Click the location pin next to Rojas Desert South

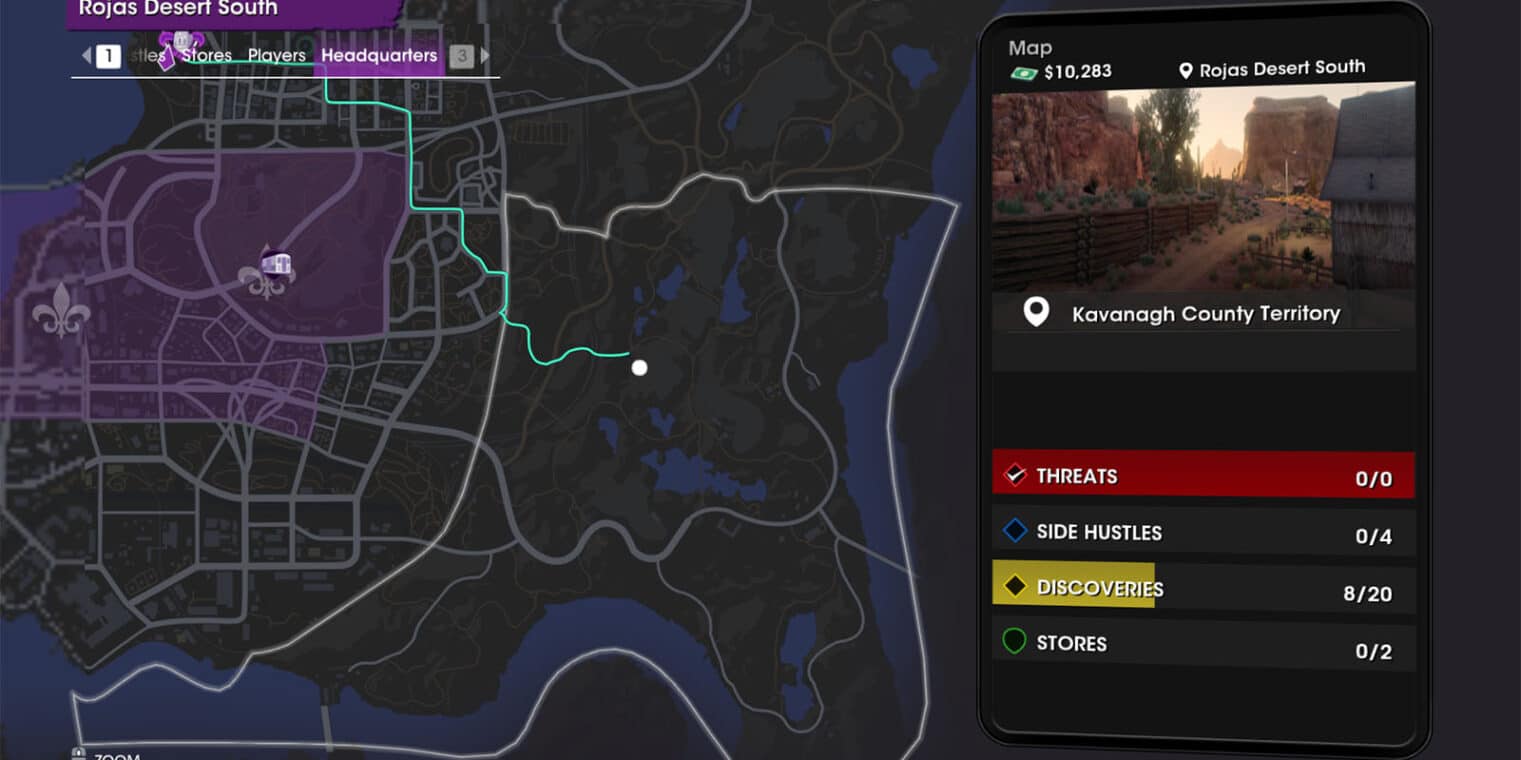pos(1186,71)
